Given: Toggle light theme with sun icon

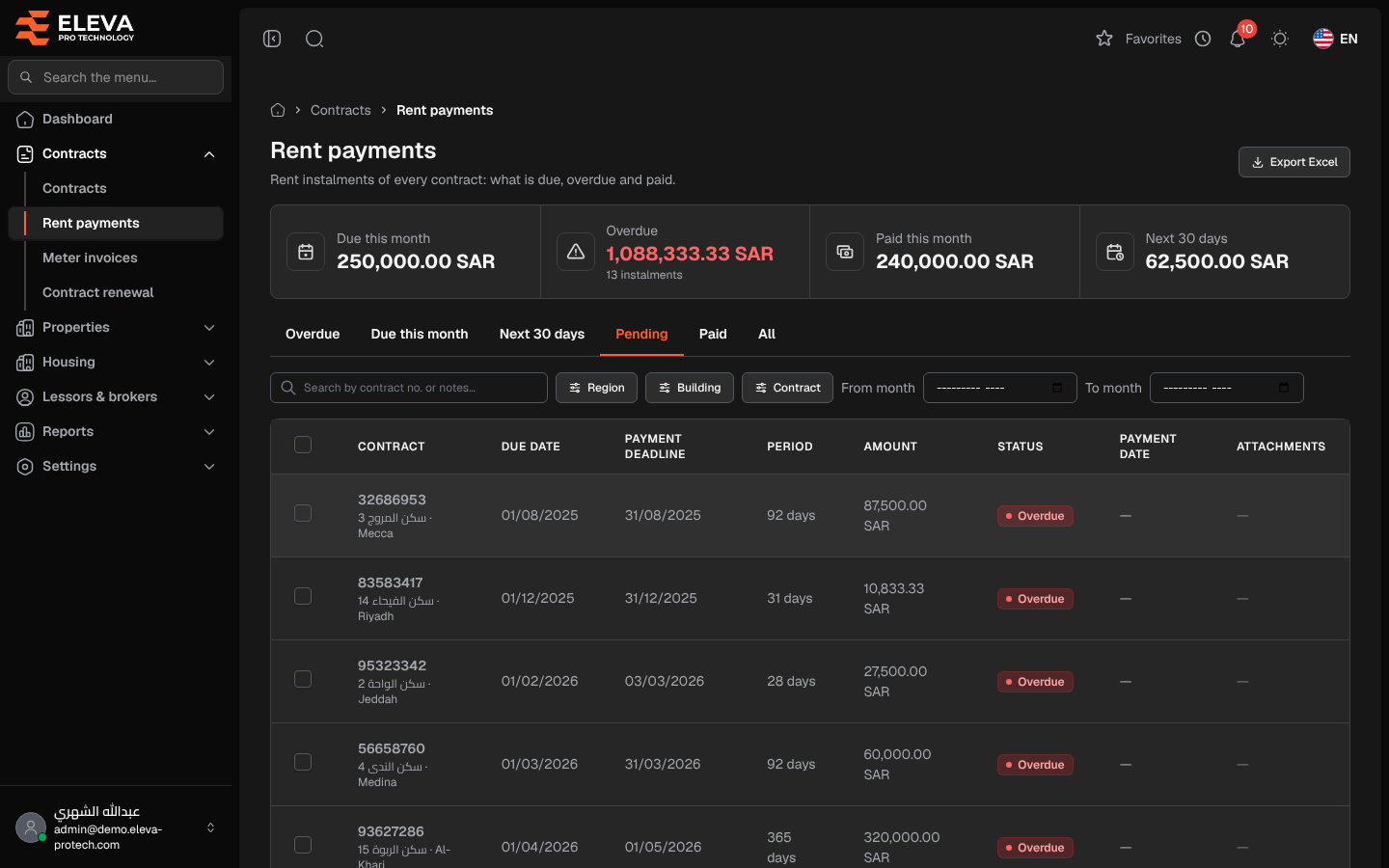Looking at the screenshot, I should [1280, 39].
